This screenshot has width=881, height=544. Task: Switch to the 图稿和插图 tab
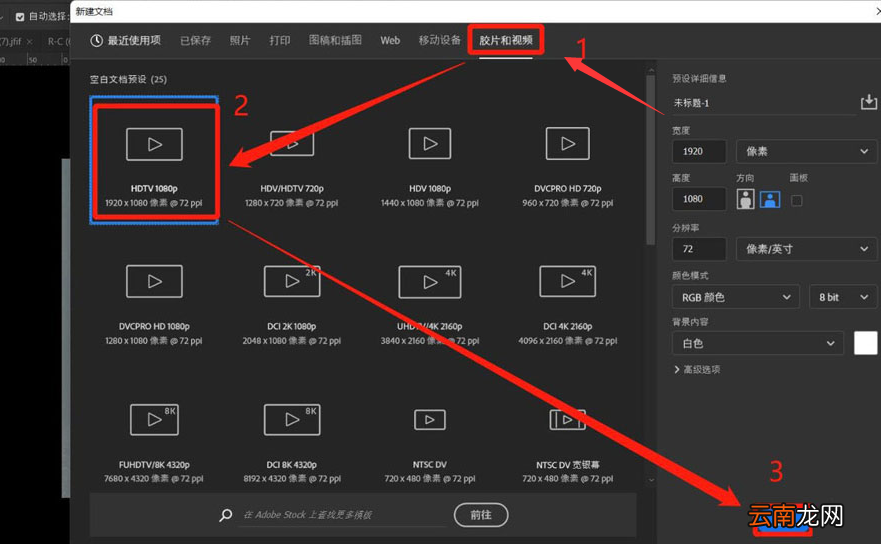click(x=335, y=40)
